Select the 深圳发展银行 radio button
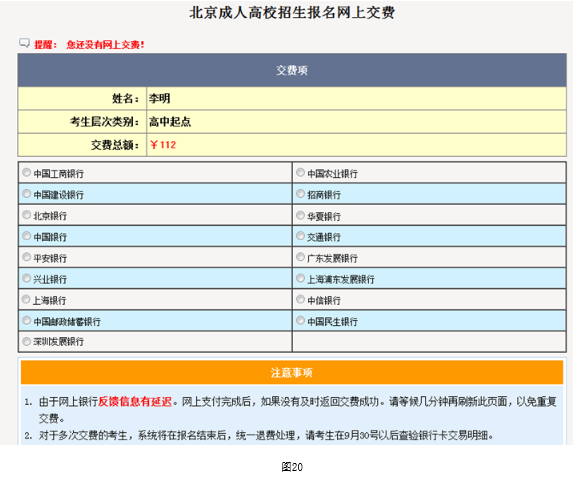The width and height of the screenshot is (573, 479). pyautogui.click(x=26, y=341)
